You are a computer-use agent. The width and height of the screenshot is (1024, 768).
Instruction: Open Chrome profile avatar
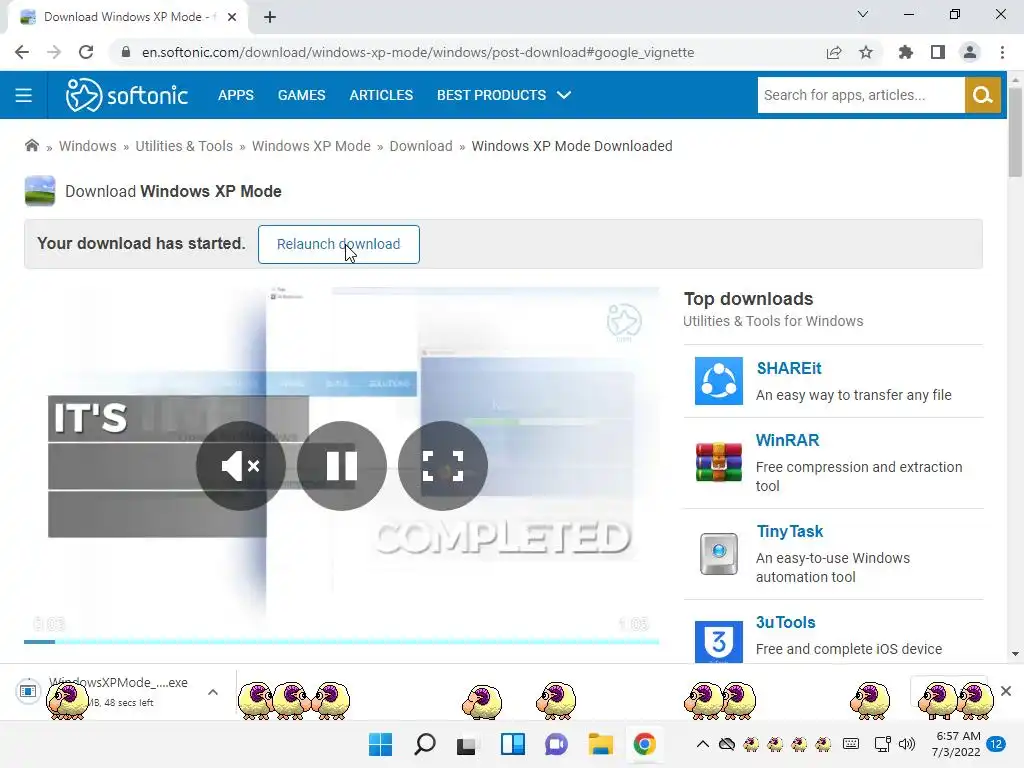click(x=970, y=52)
